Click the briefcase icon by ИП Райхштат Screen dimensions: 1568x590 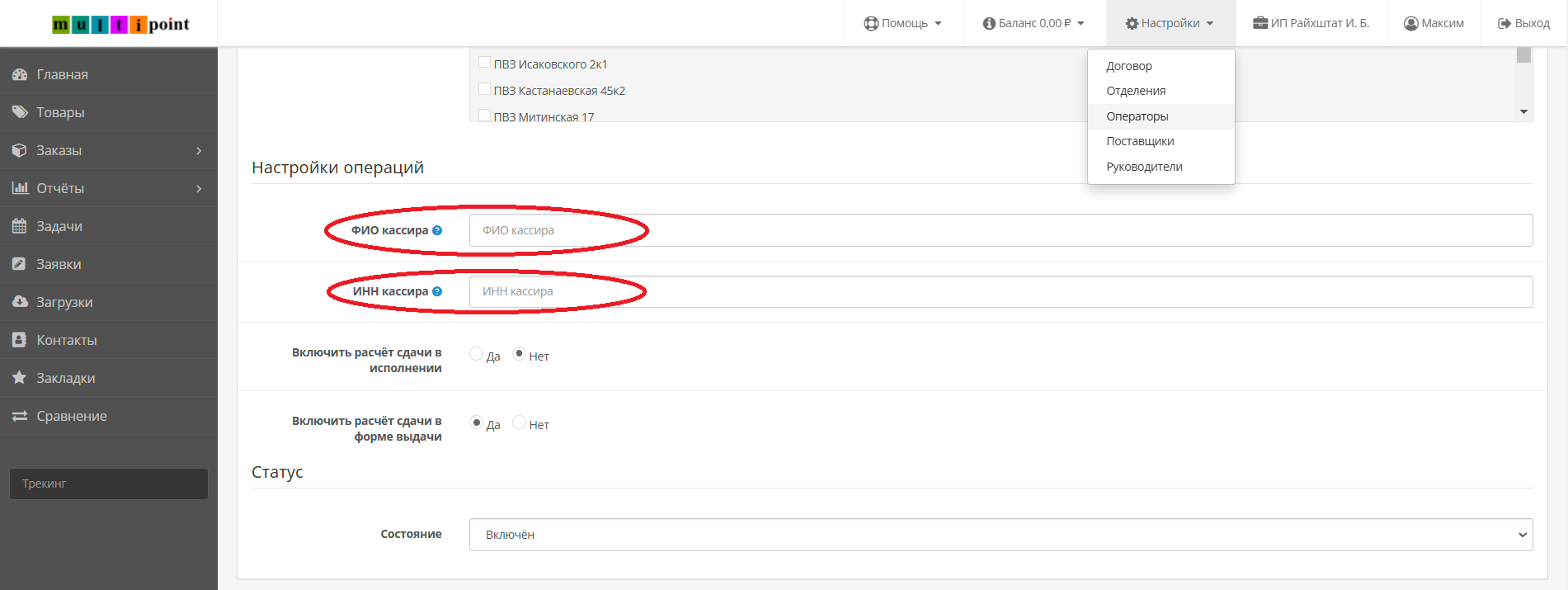(x=1260, y=23)
